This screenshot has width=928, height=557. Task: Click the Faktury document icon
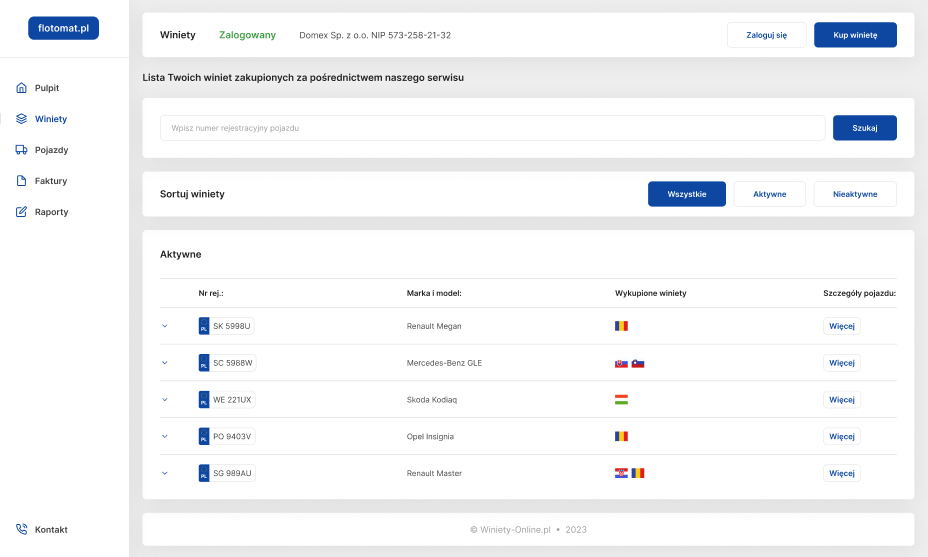pos(21,181)
